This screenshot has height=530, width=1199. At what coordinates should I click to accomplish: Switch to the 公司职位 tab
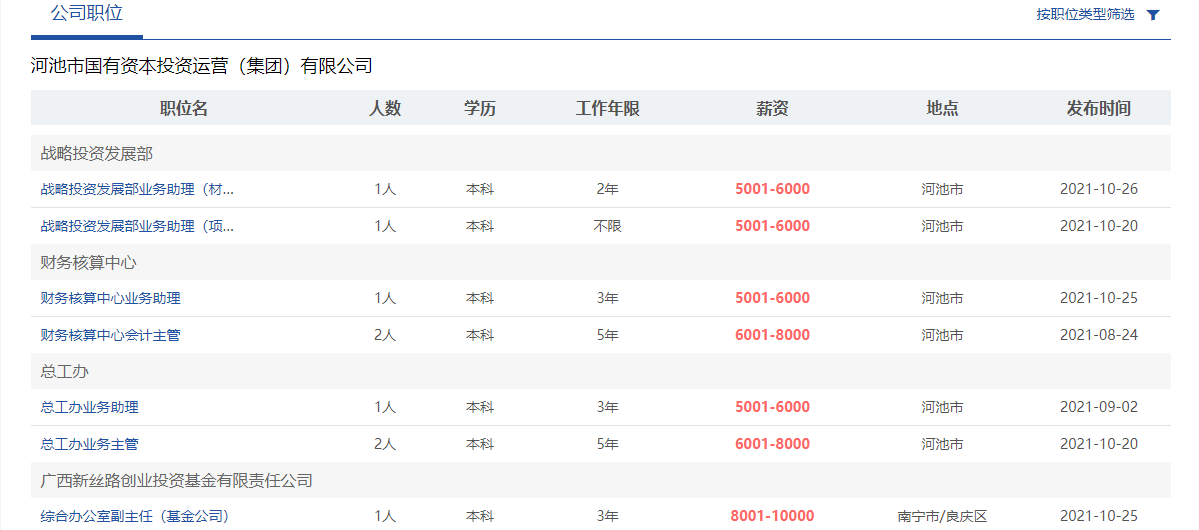[x=86, y=13]
